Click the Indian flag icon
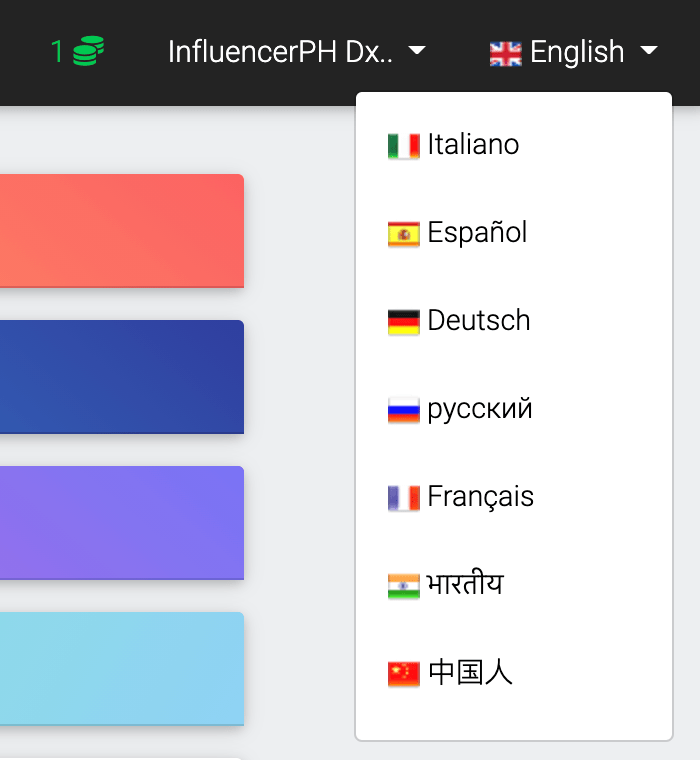The height and width of the screenshot is (760, 700). point(403,586)
